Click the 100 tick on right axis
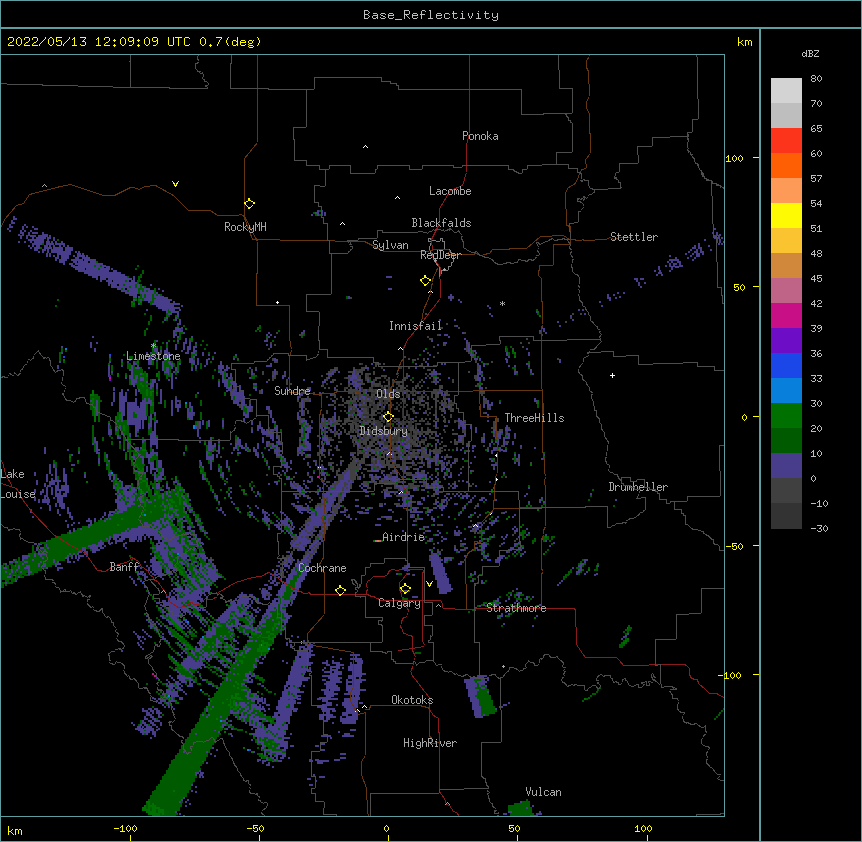862x842 pixels. coord(734,158)
